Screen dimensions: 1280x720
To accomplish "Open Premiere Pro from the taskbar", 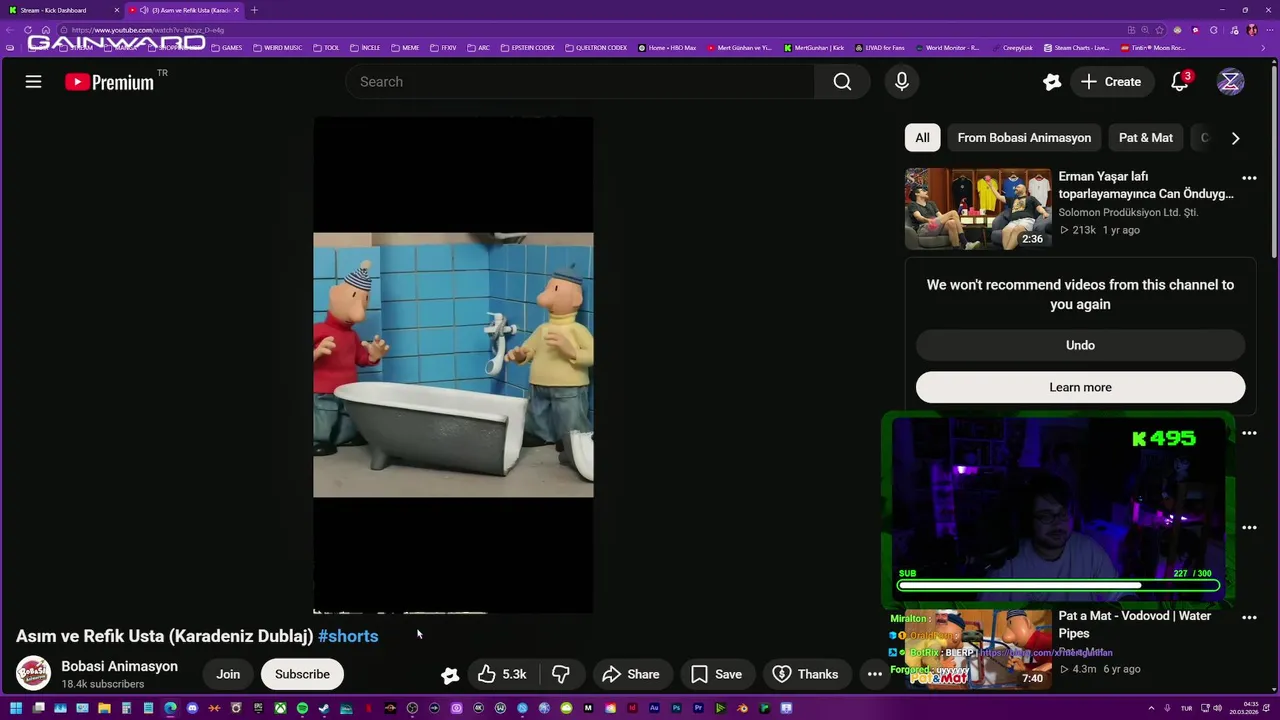I will point(698,708).
